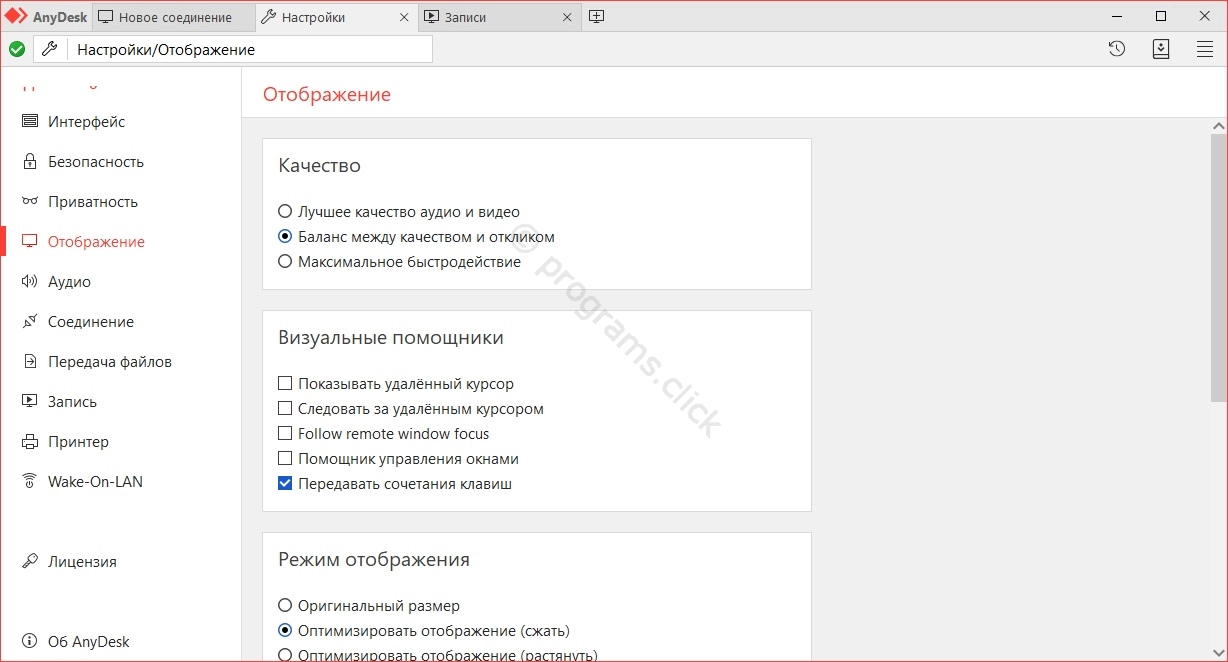Open the Об AnyDesk page
Screen dimensions: 1228x662
click(x=89, y=642)
